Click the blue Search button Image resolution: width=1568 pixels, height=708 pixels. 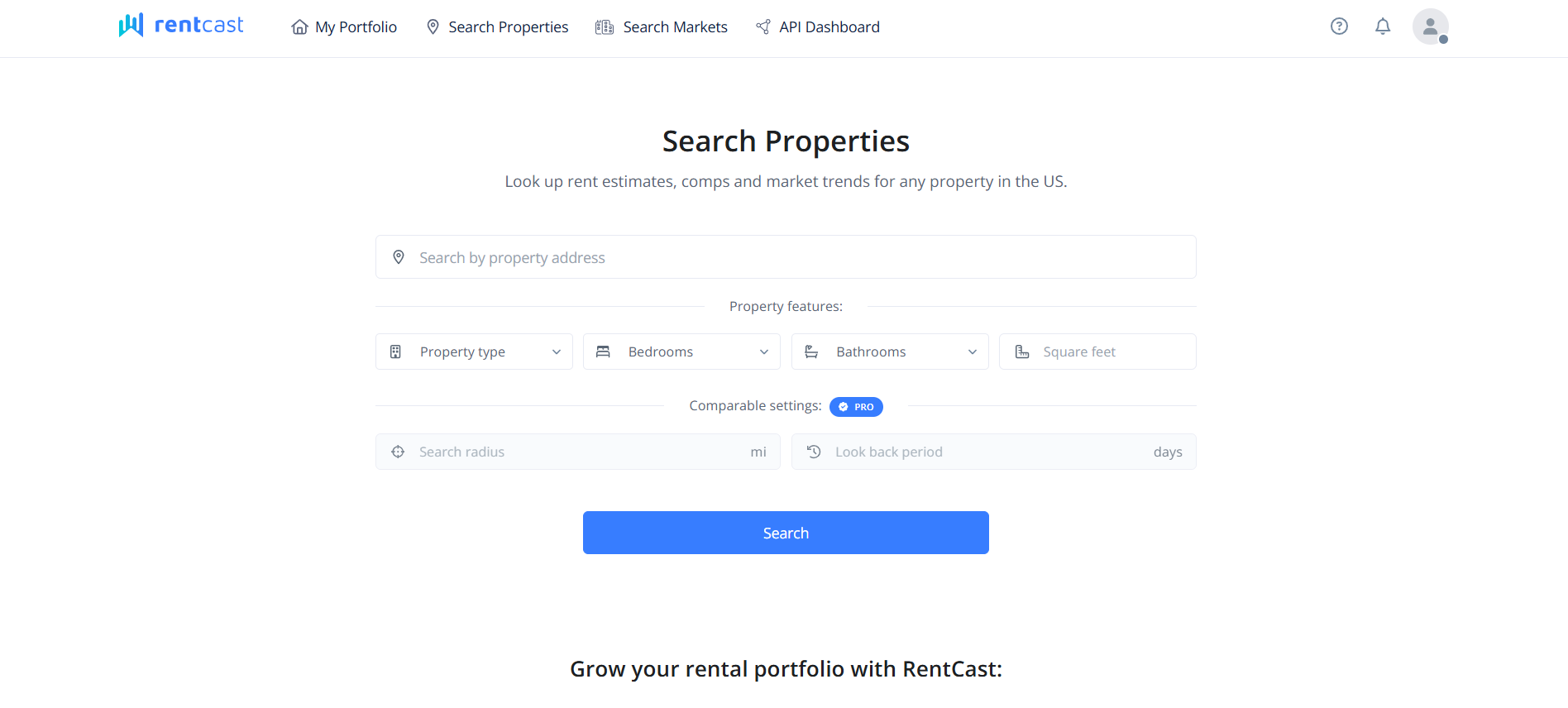pos(785,532)
